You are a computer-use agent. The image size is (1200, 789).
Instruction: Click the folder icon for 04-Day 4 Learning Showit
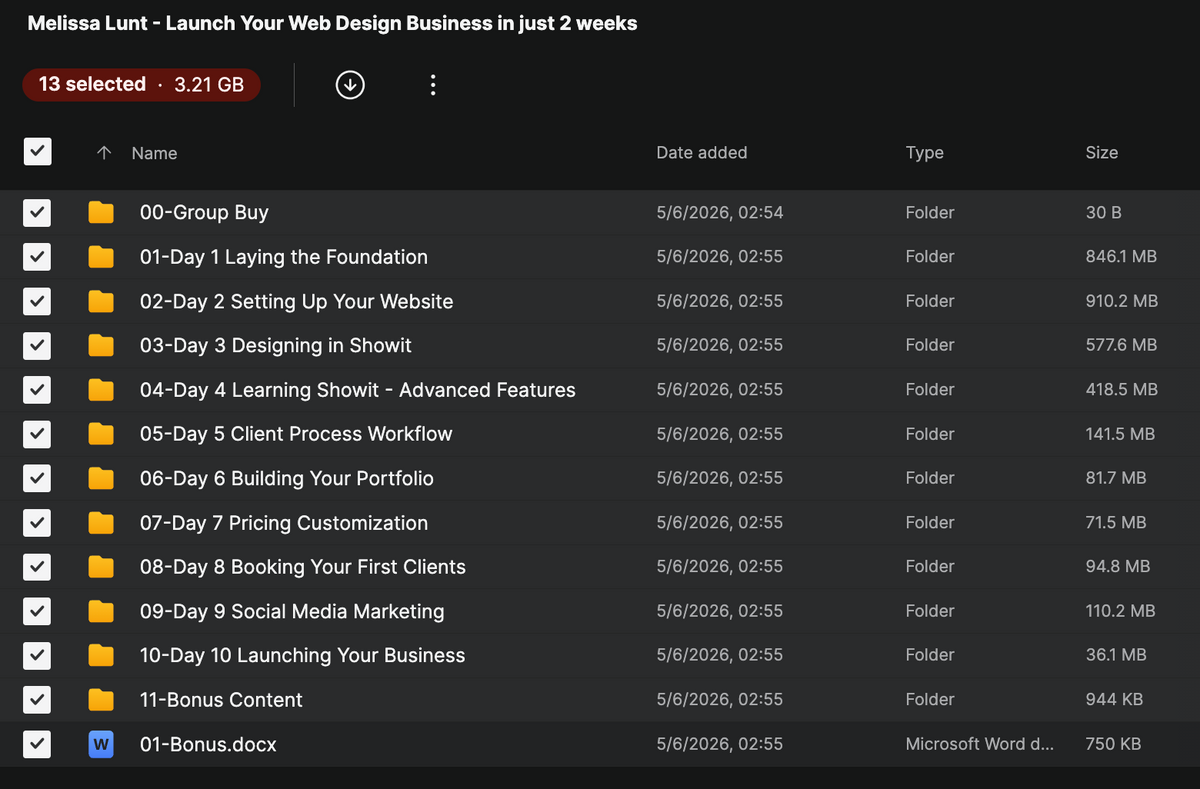(x=101, y=390)
